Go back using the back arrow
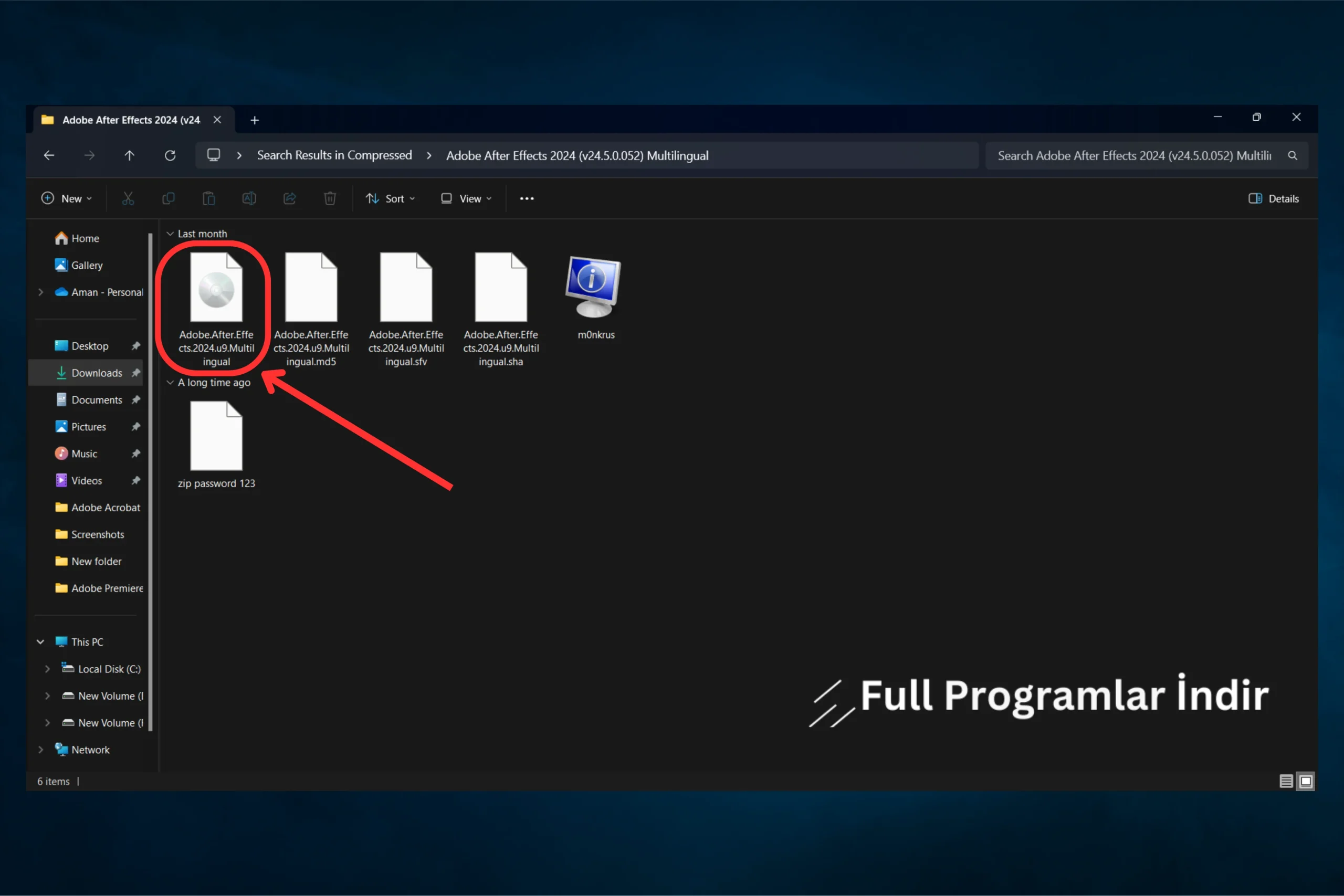1344x896 pixels. pyautogui.click(x=49, y=155)
